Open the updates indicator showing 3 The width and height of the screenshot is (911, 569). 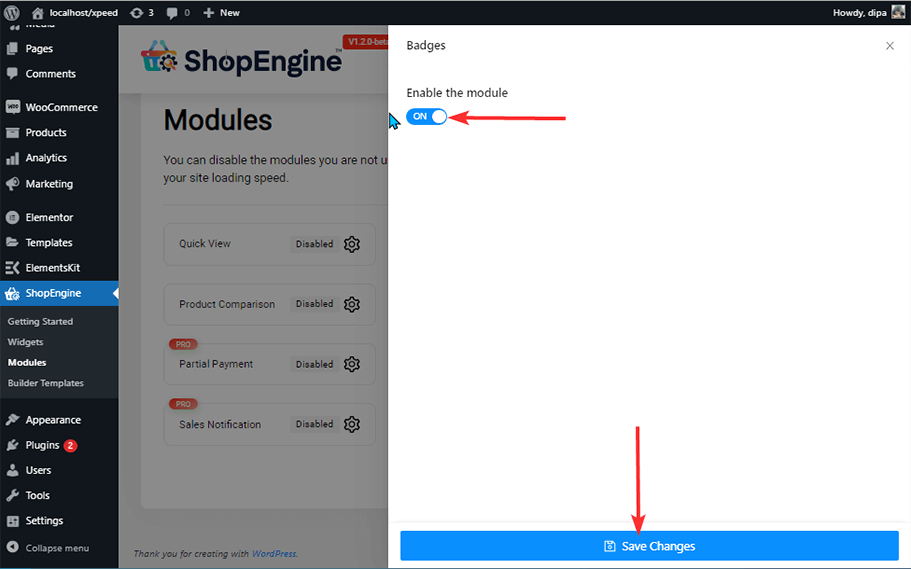(142, 12)
